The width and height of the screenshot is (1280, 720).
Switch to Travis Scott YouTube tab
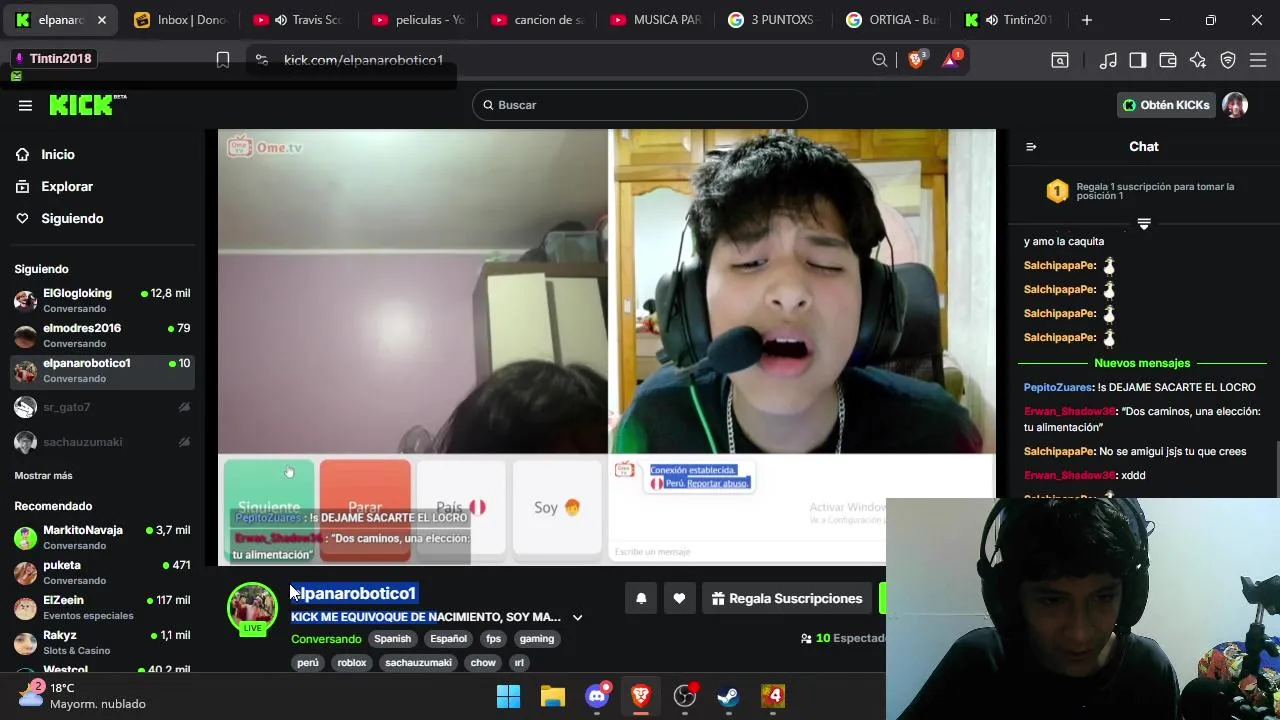[x=298, y=20]
